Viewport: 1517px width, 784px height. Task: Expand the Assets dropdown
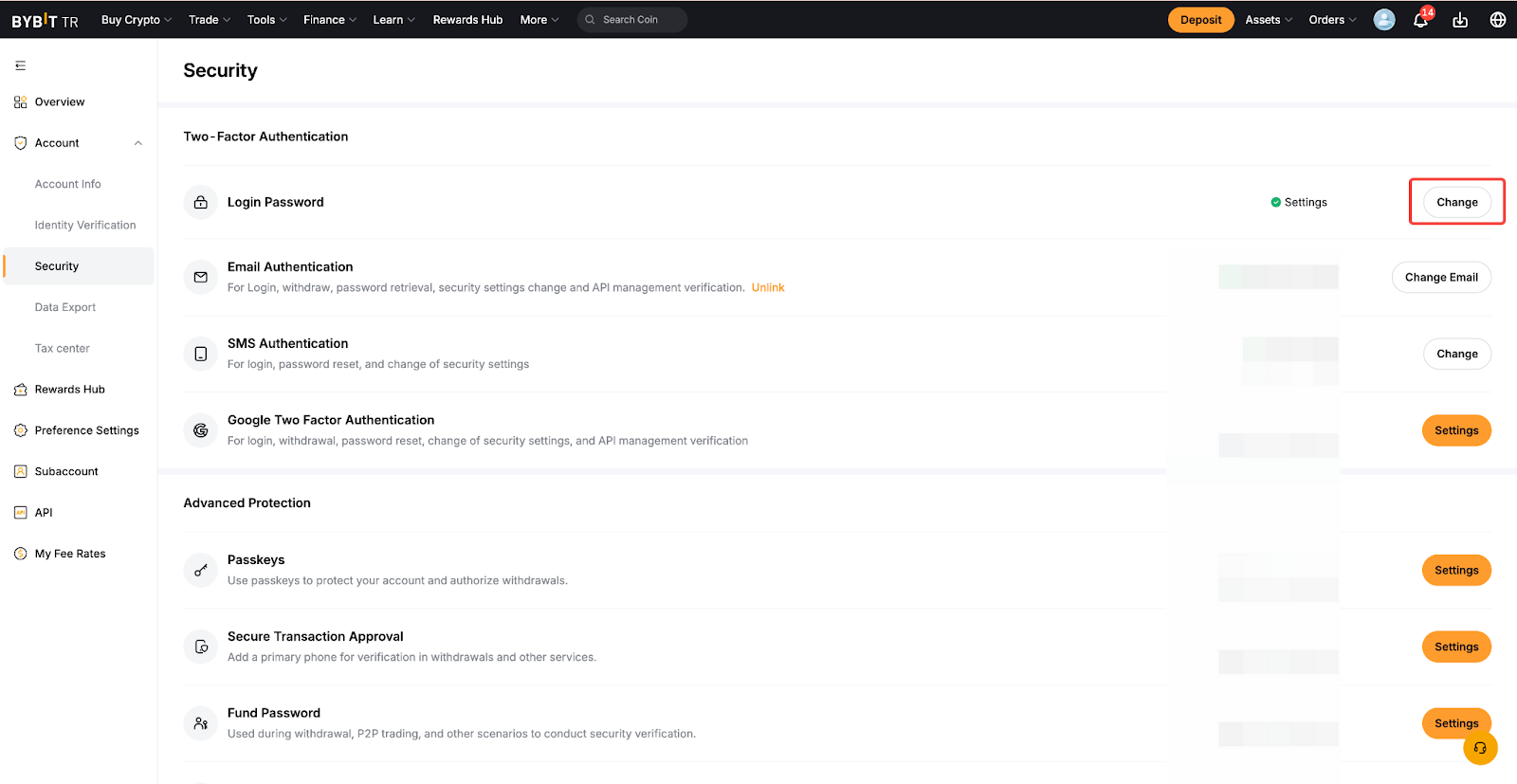pos(1269,20)
